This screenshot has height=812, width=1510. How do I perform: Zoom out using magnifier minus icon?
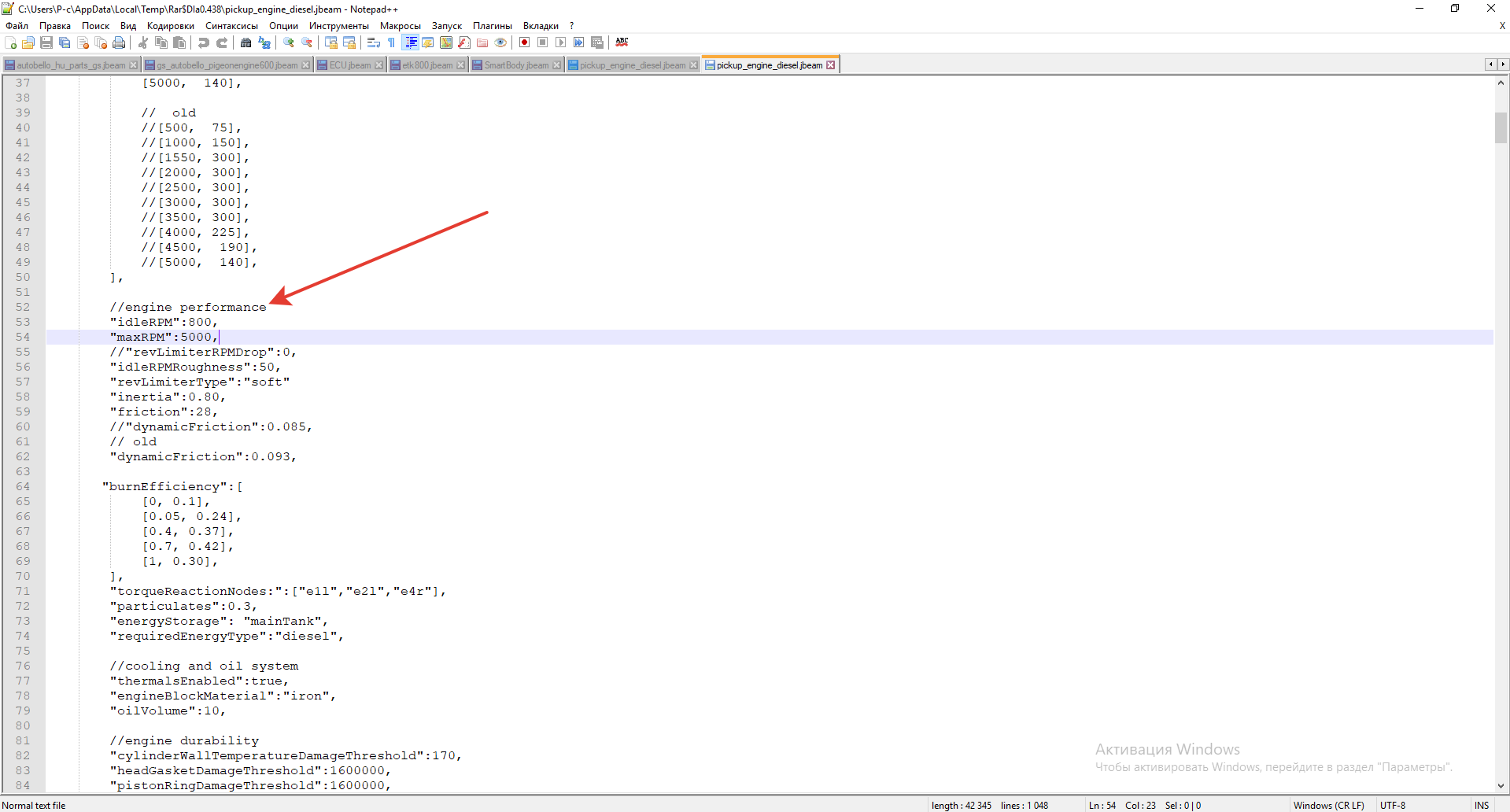[307, 42]
